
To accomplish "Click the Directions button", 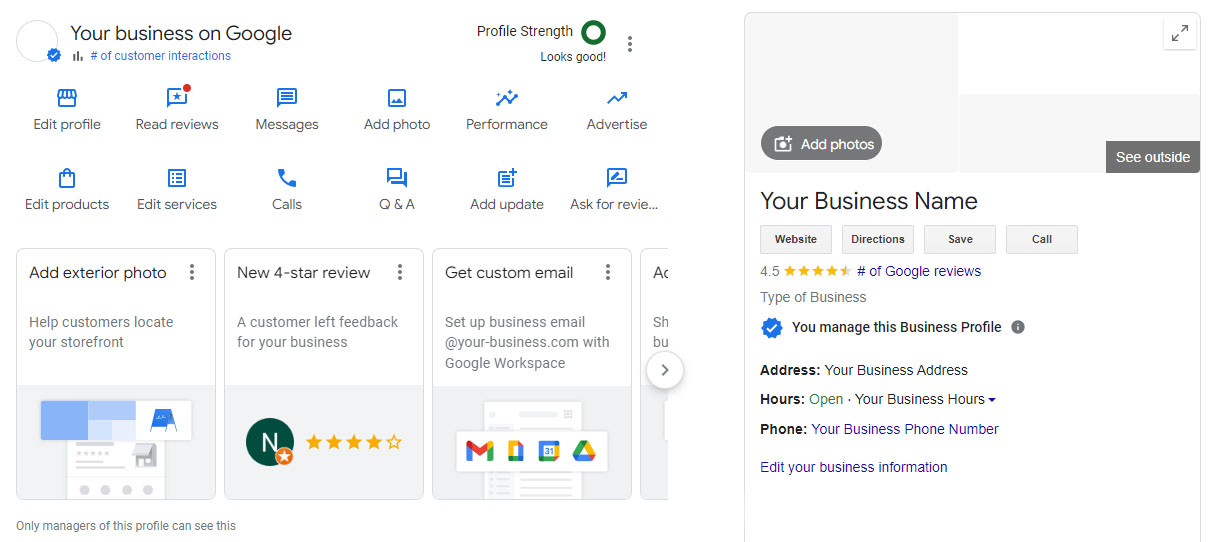I will (x=878, y=239).
